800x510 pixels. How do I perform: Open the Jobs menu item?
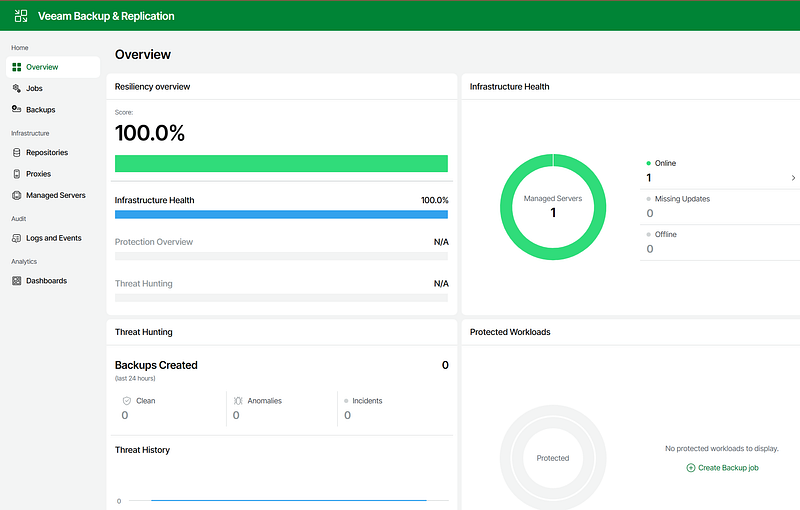pos(34,88)
